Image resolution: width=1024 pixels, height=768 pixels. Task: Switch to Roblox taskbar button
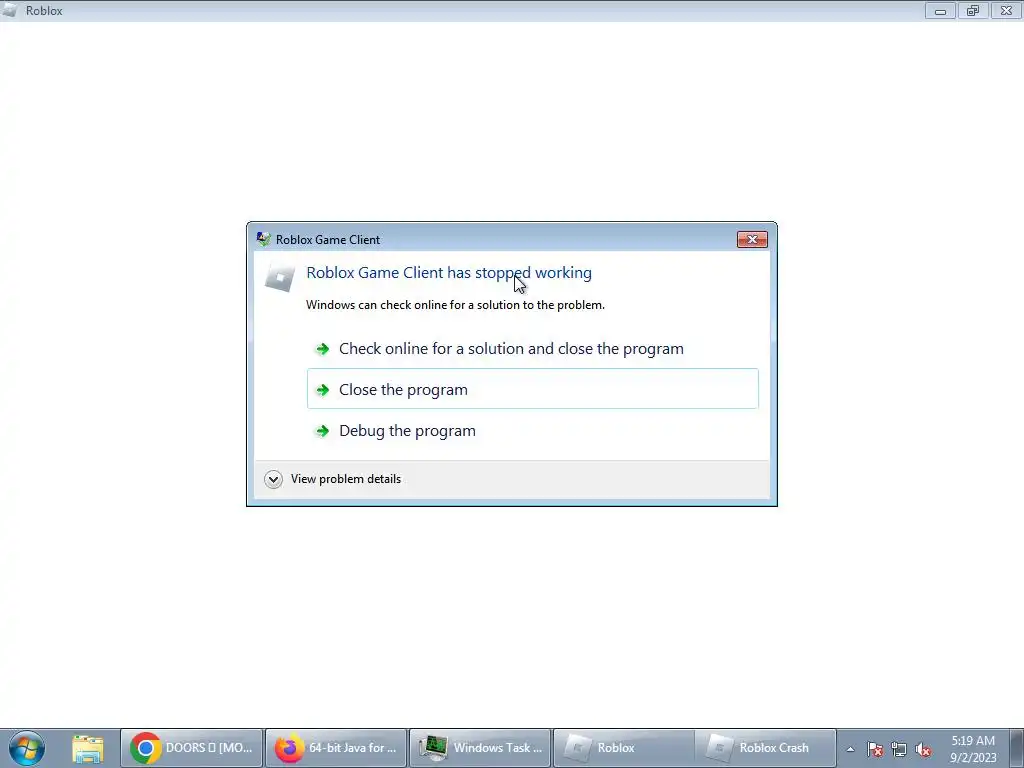tap(624, 748)
